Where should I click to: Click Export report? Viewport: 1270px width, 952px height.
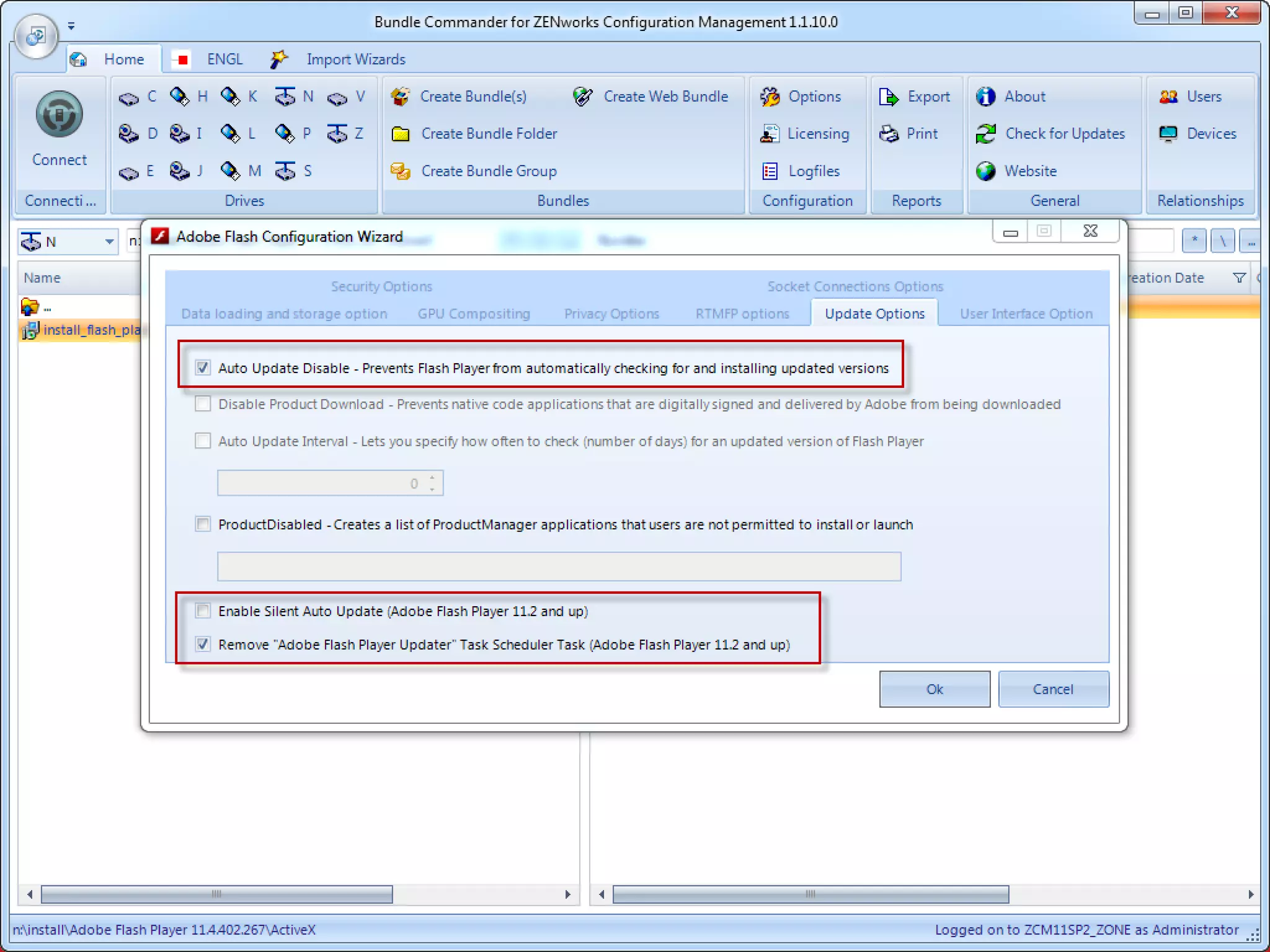(x=915, y=97)
